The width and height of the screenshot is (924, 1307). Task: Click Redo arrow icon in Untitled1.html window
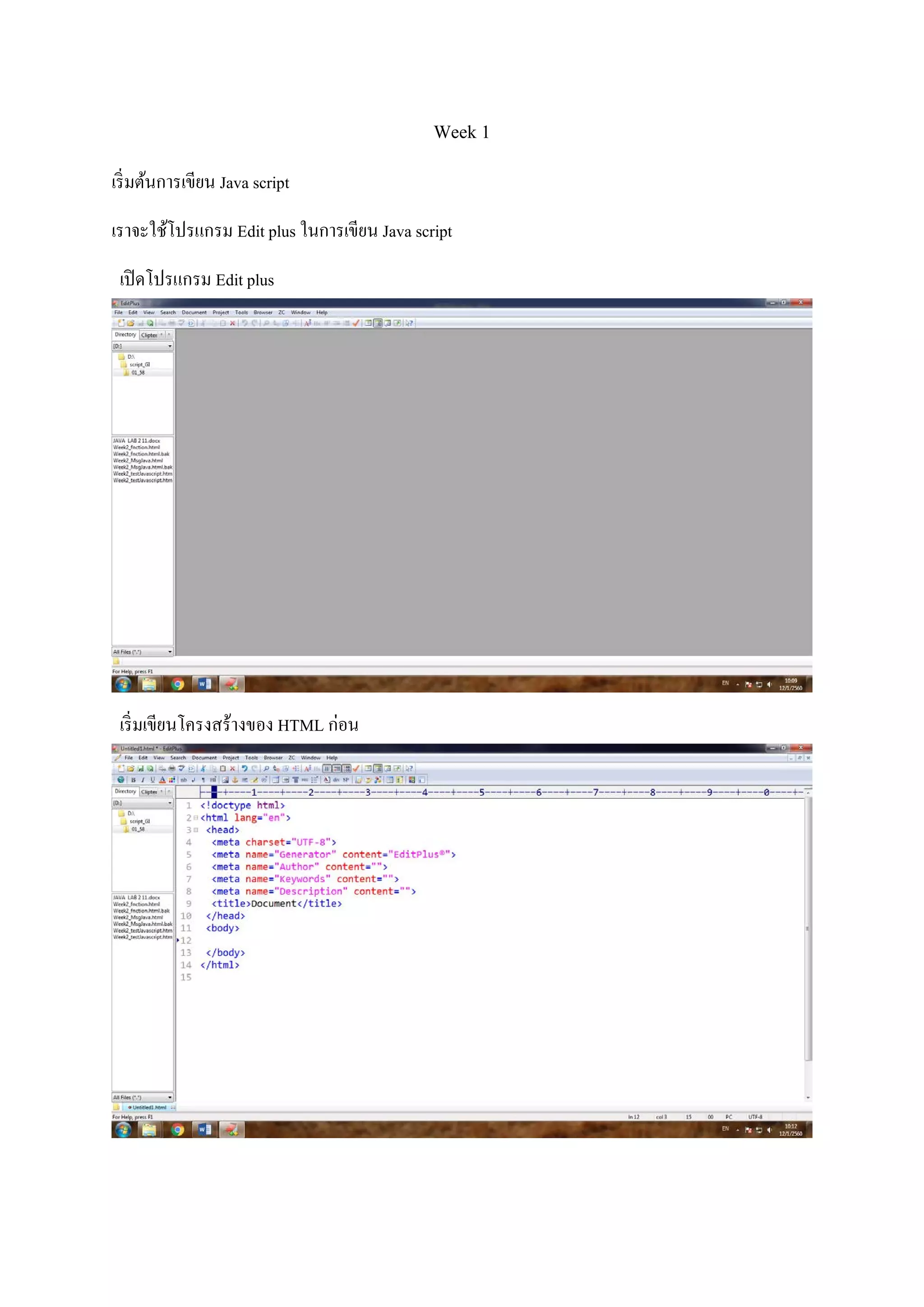255,769
